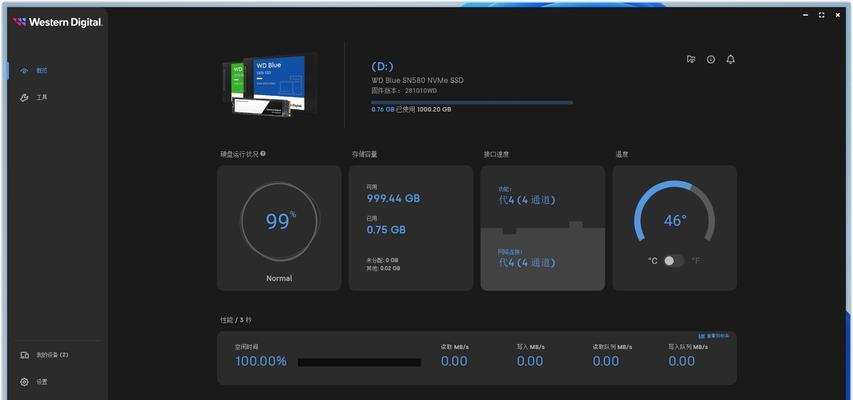
Task: Click the idle time progress bar
Action: (x=359, y=362)
